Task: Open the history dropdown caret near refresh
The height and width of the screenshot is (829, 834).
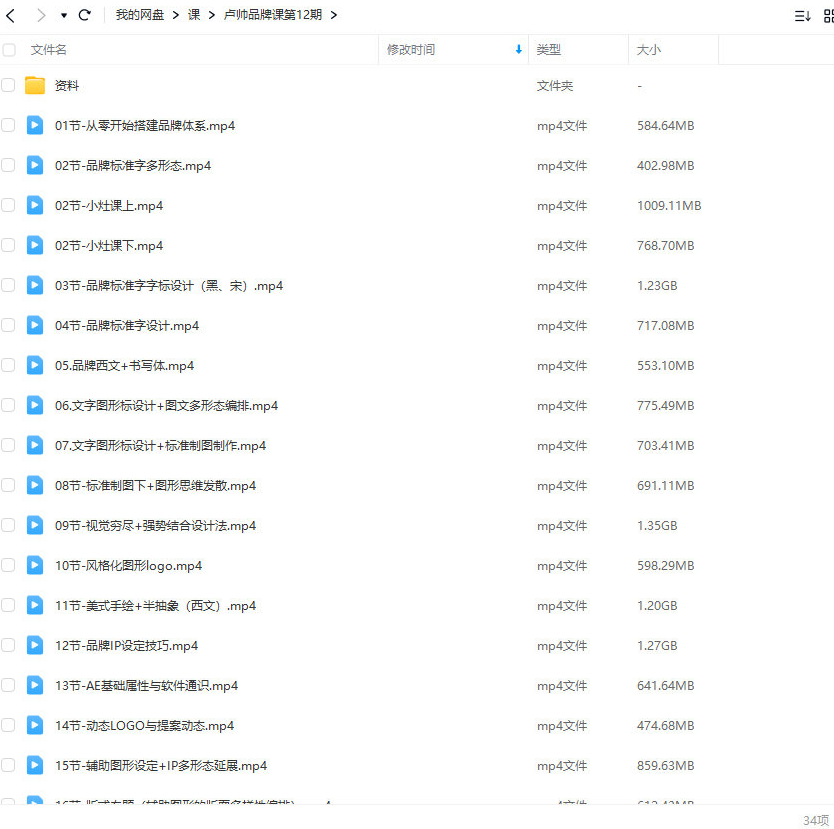Action: pos(62,15)
